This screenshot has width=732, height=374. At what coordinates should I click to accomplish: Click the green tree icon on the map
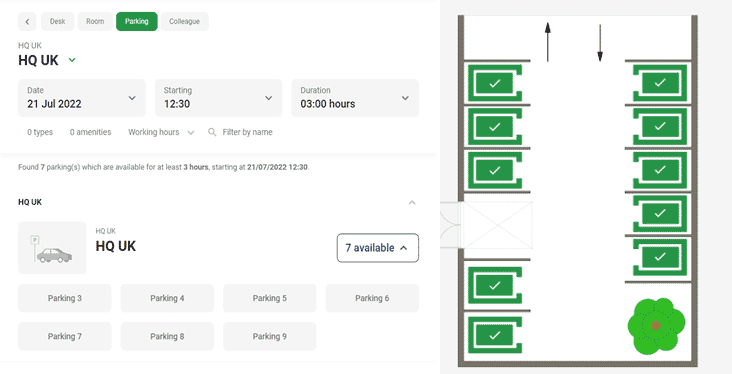coord(656,325)
